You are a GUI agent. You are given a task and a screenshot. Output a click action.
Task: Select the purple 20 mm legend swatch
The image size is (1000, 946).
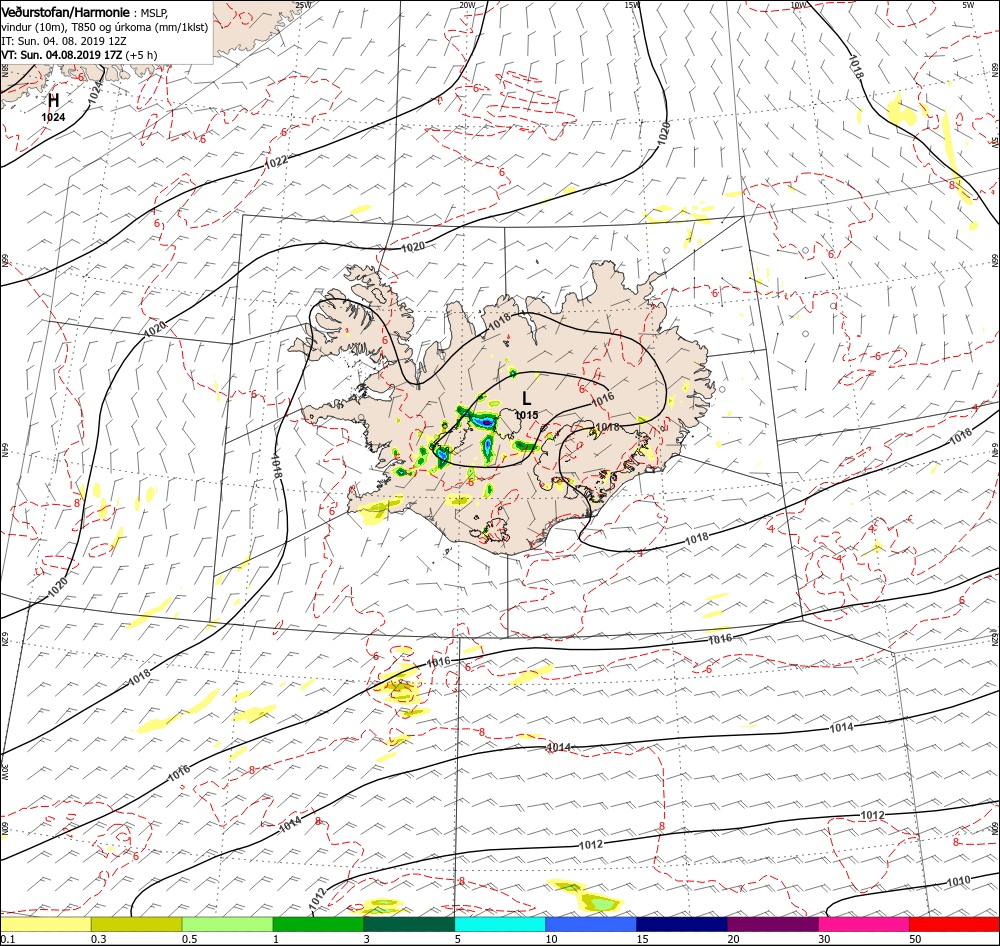[x=773, y=924]
